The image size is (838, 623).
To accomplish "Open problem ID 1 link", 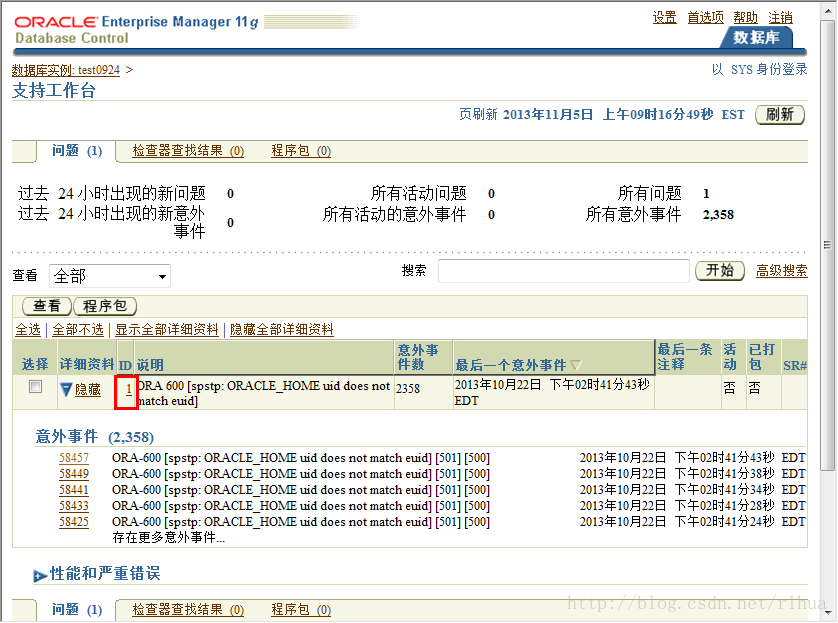I will coord(129,390).
